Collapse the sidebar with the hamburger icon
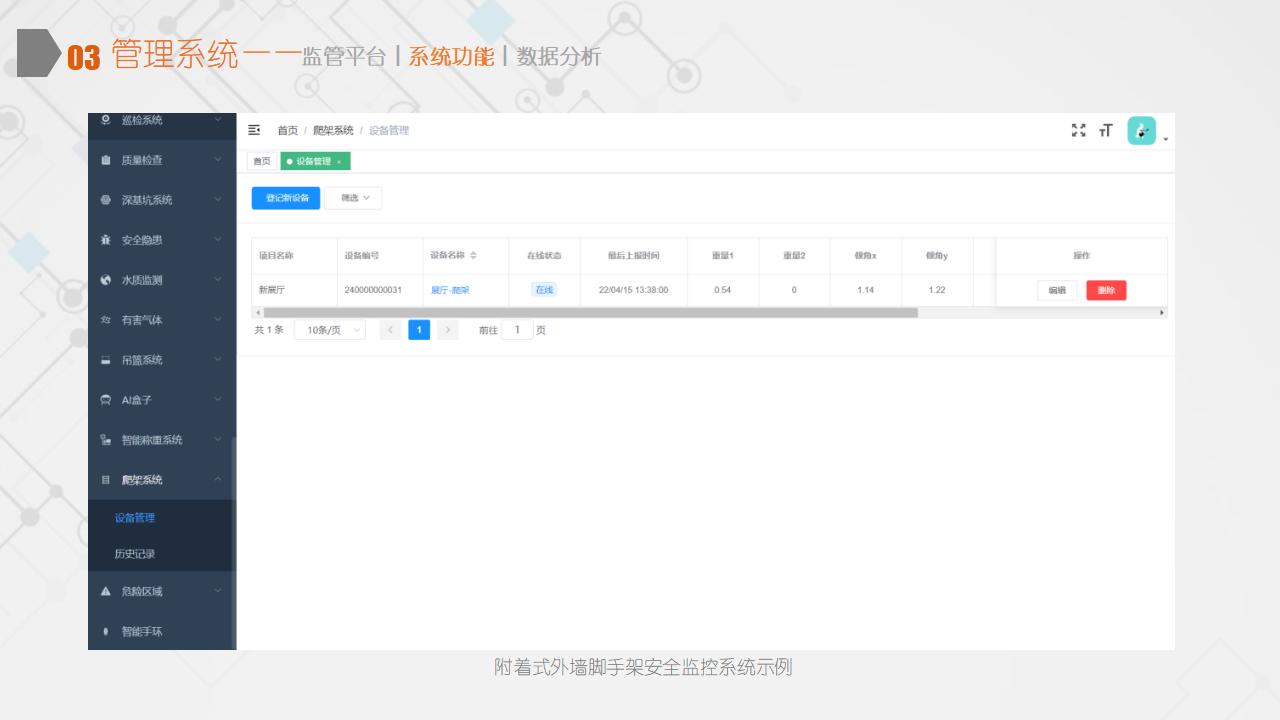 coord(254,130)
